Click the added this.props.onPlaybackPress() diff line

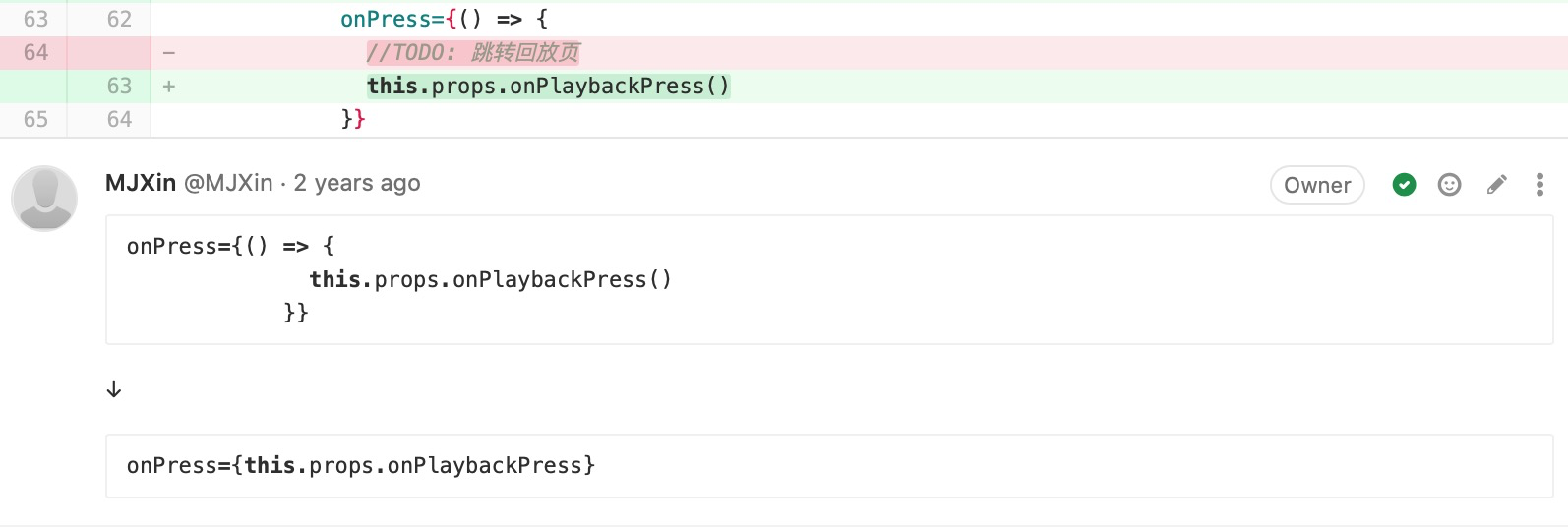[548, 87]
